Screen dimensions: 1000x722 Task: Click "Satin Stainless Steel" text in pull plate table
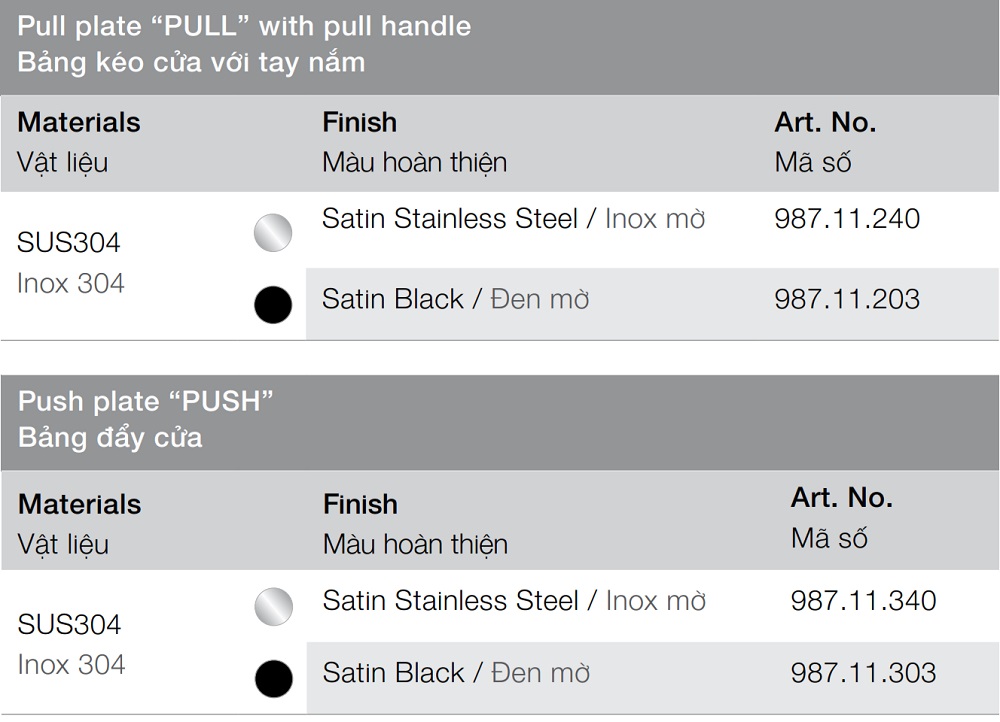[450, 219]
